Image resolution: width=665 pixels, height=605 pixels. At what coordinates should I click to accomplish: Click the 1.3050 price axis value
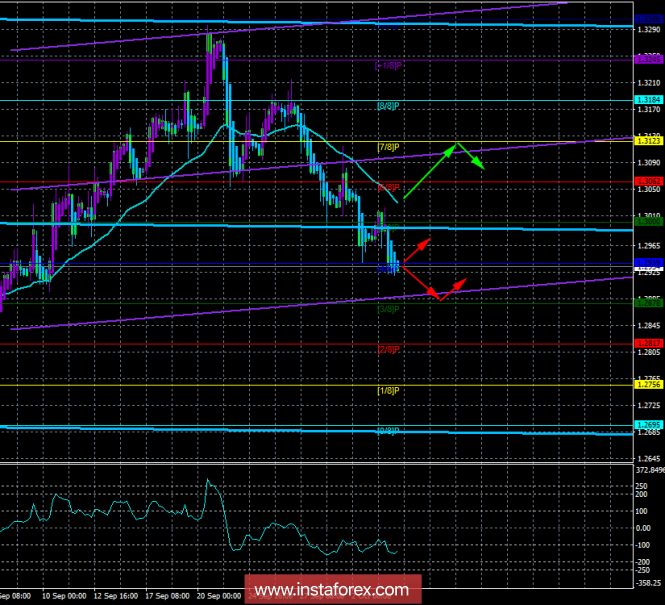click(649, 189)
